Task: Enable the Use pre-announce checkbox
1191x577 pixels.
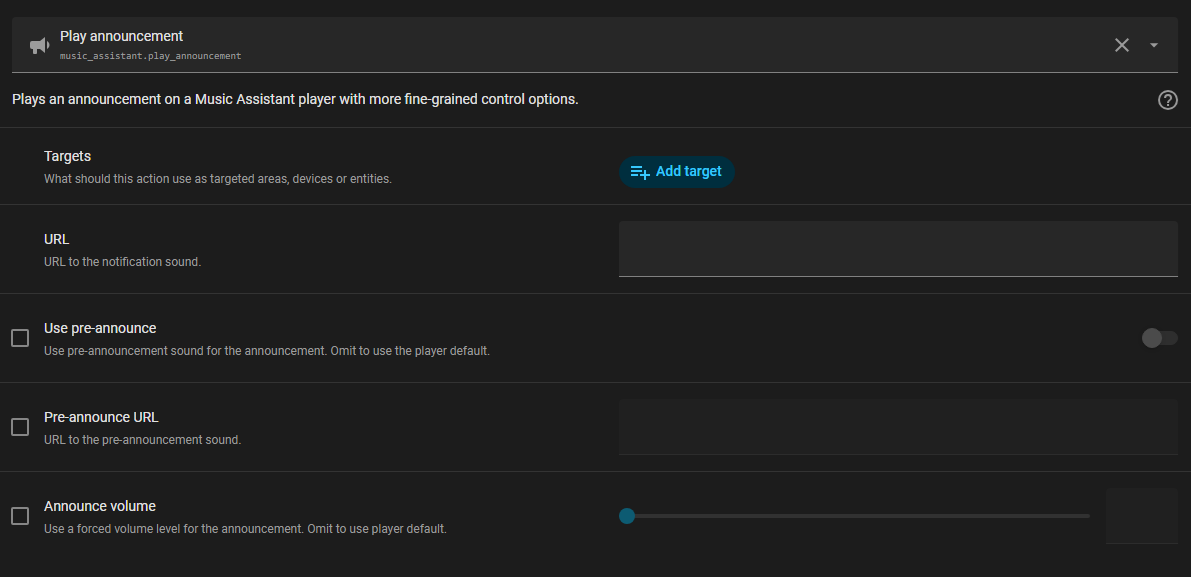Action: [20, 338]
